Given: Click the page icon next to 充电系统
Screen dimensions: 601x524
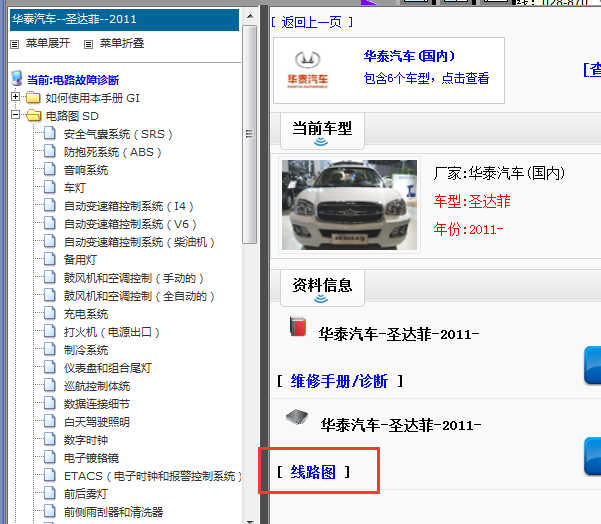Looking at the screenshot, I should [x=49, y=313].
